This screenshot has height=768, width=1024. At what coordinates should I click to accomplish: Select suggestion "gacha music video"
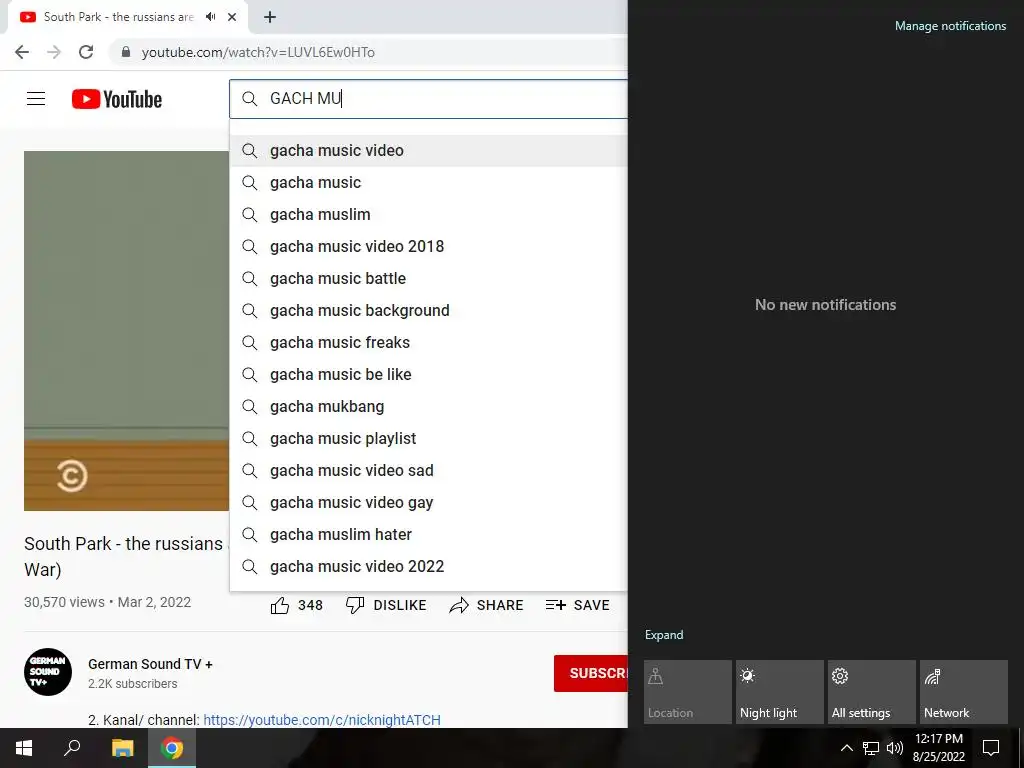pos(428,150)
